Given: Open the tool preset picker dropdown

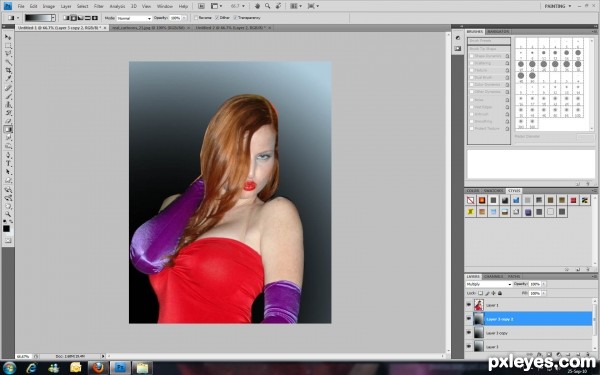Looking at the screenshot, I should [x=17, y=18].
